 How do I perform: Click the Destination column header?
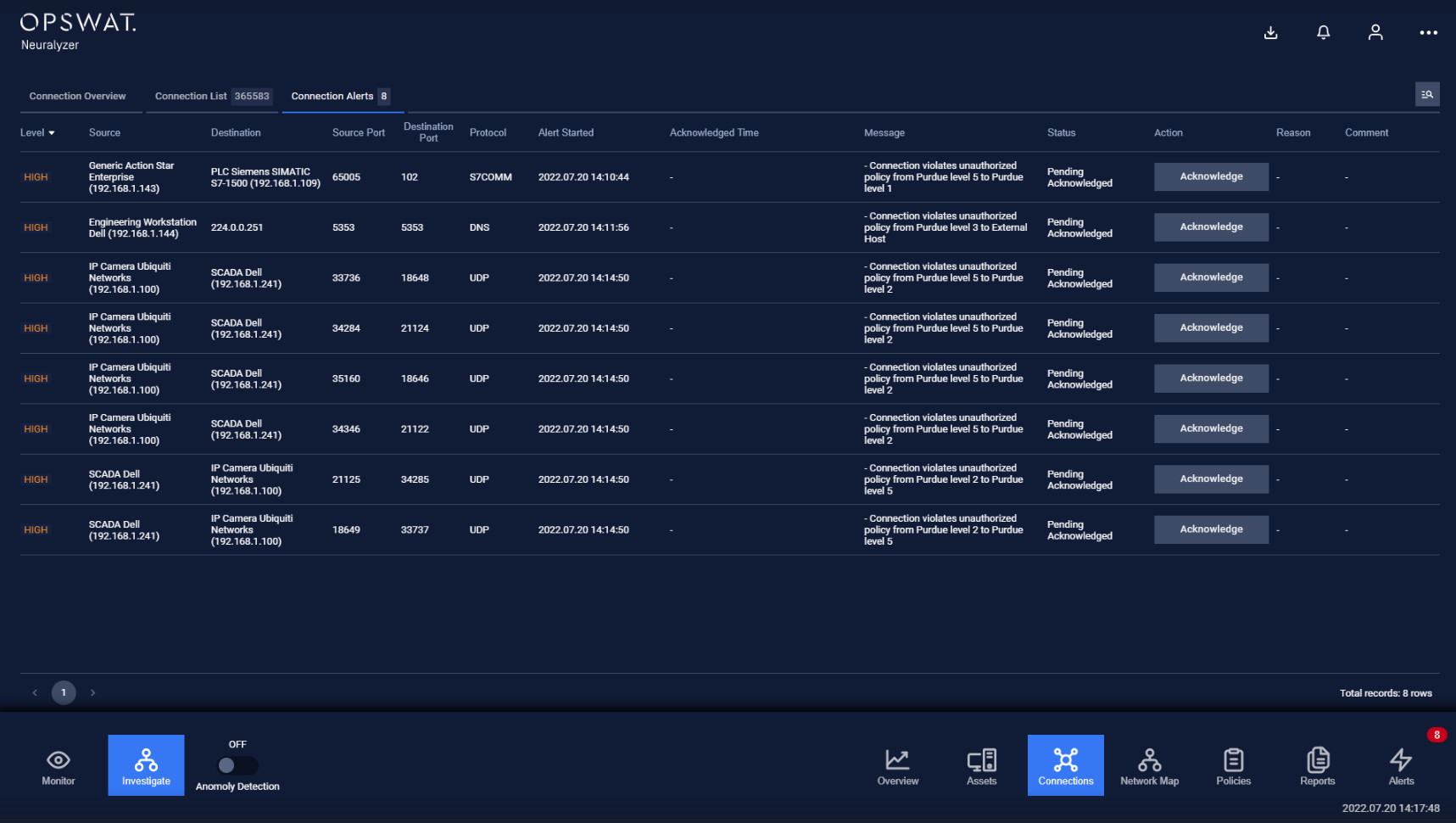[x=236, y=133]
